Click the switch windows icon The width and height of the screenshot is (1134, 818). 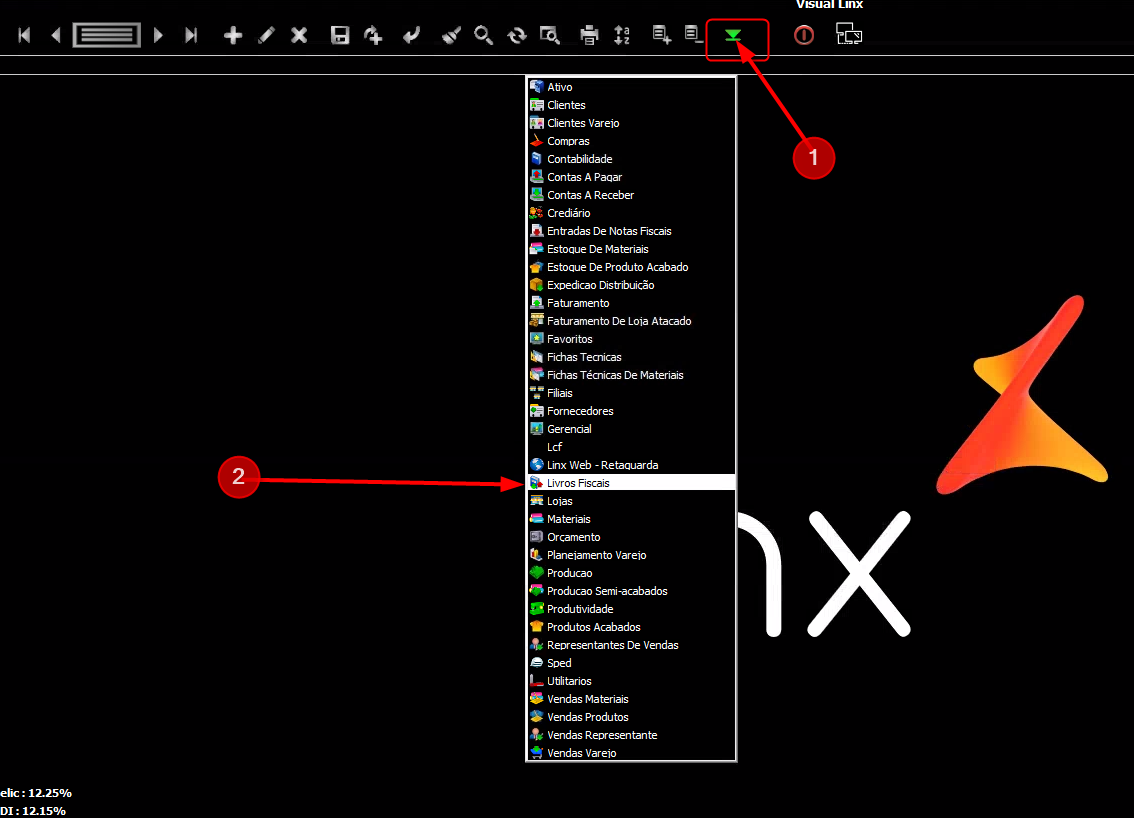[x=849, y=34]
